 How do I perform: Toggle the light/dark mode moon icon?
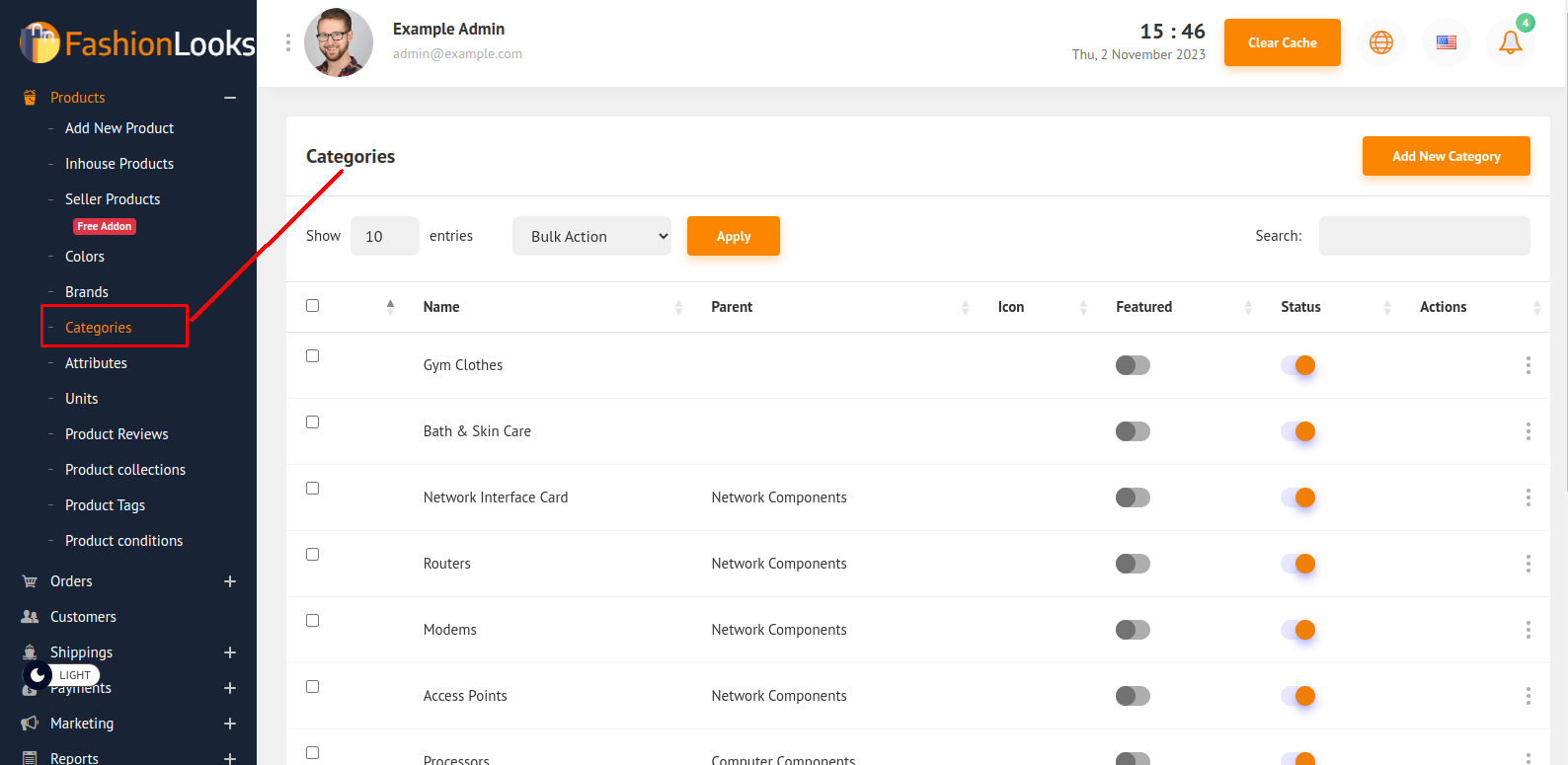click(x=38, y=675)
